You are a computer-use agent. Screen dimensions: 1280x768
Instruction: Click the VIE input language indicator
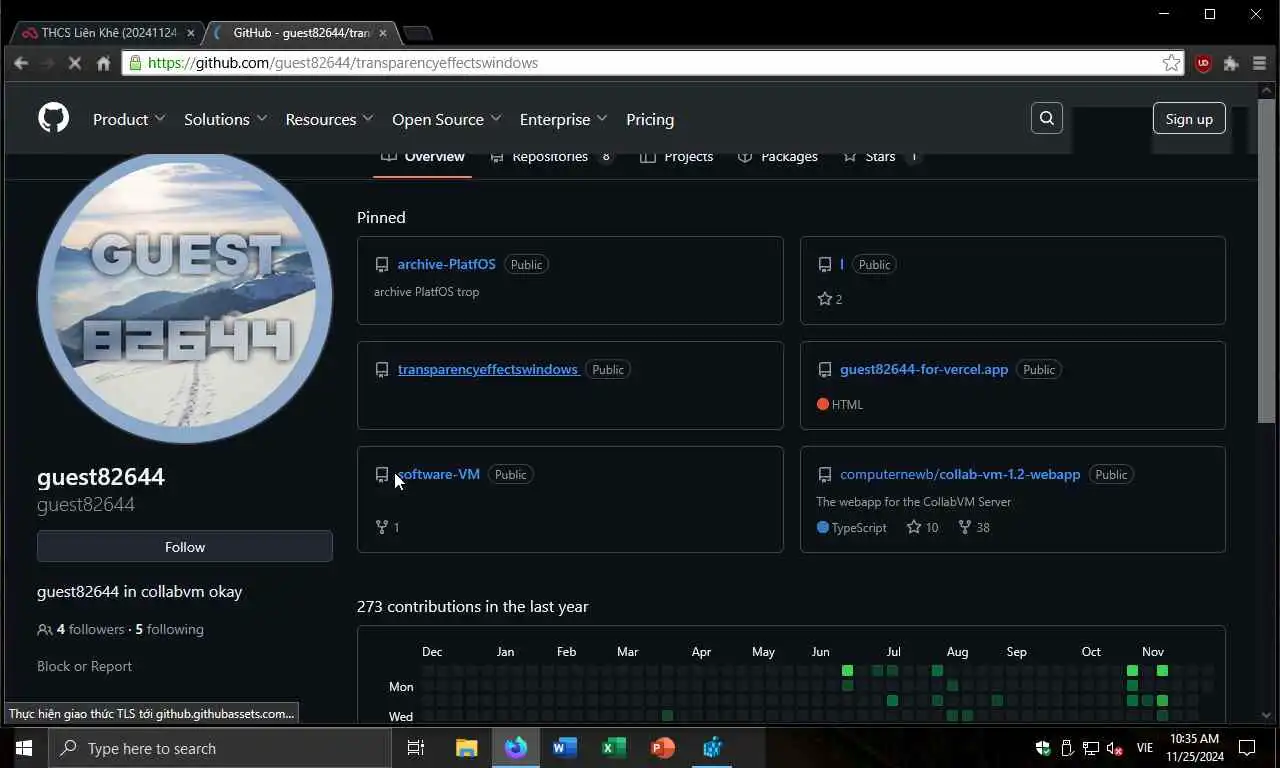[x=1145, y=748]
